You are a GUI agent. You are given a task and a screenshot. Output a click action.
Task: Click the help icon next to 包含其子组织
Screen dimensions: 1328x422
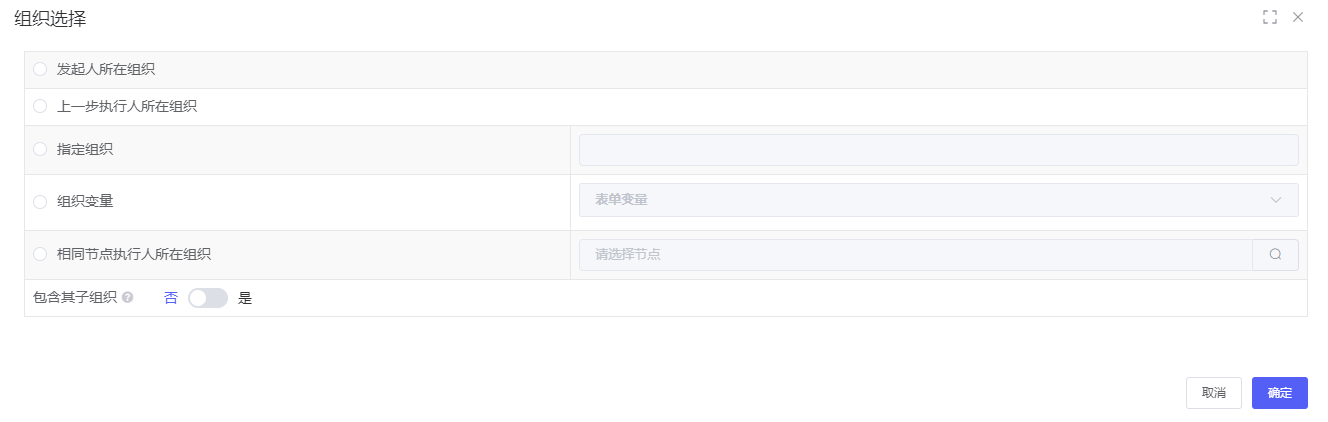127,298
